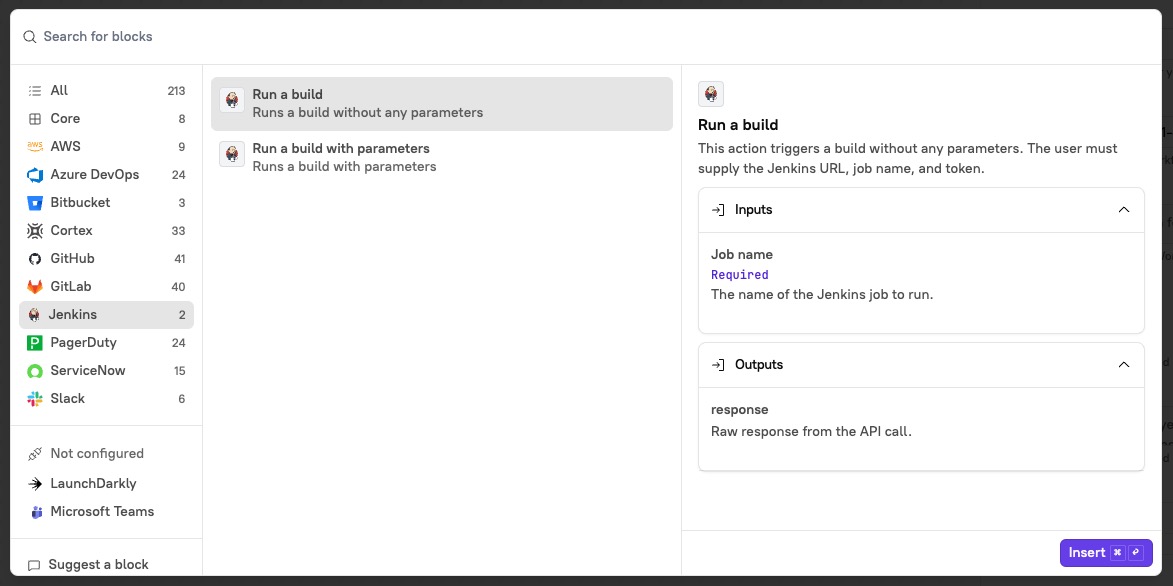Click the Microsoft Teams icon
The height and width of the screenshot is (586, 1173).
click(x=36, y=511)
